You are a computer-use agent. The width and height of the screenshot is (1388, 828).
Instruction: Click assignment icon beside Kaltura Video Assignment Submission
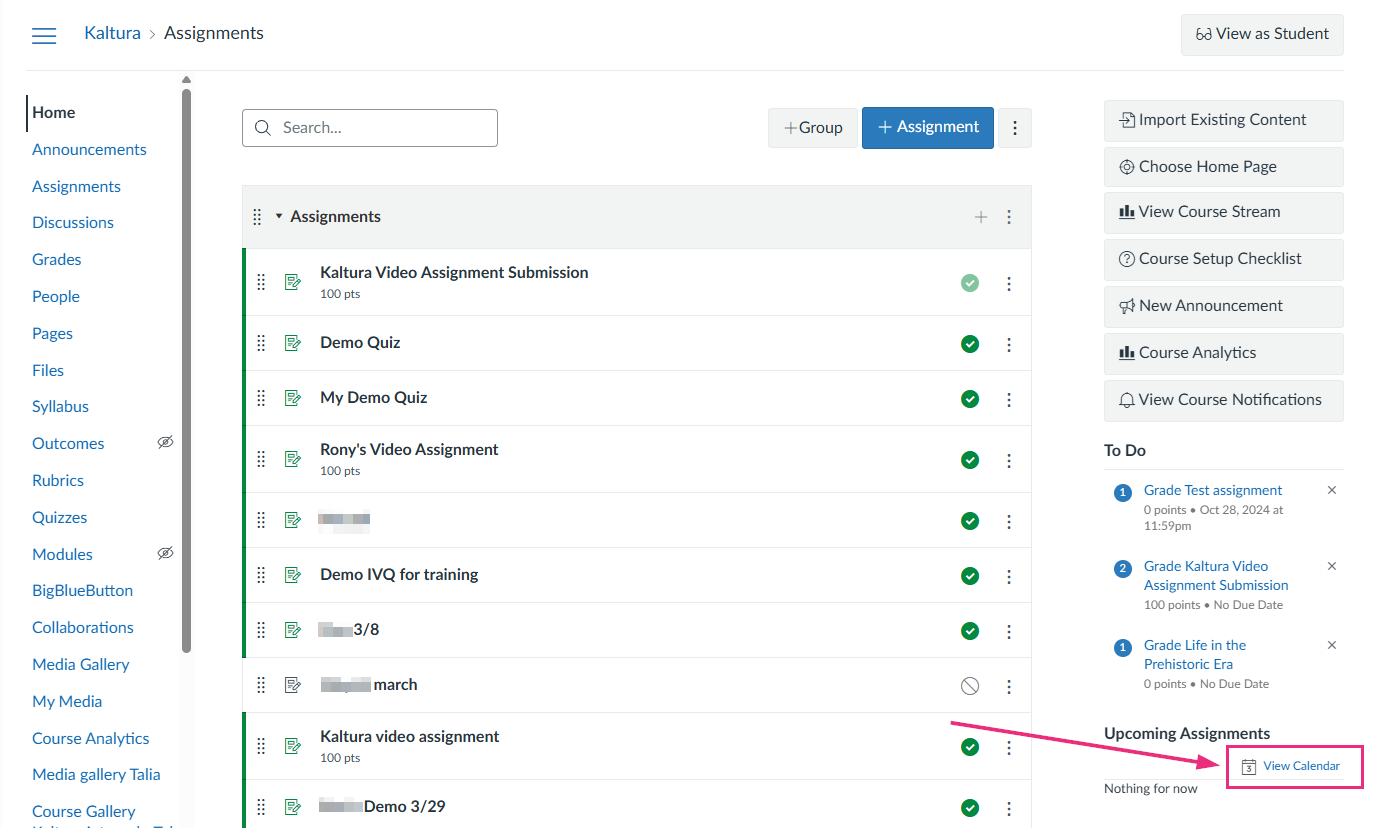(x=292, y=282)
